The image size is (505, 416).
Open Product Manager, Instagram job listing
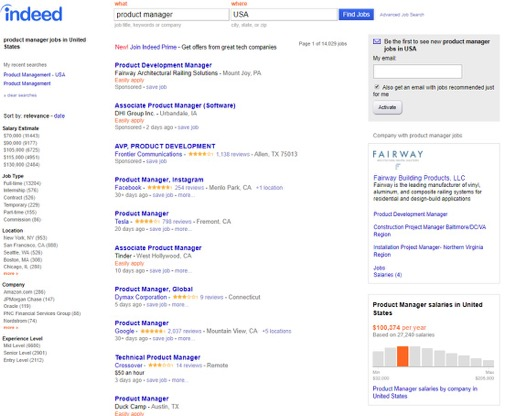coord(159,179)
